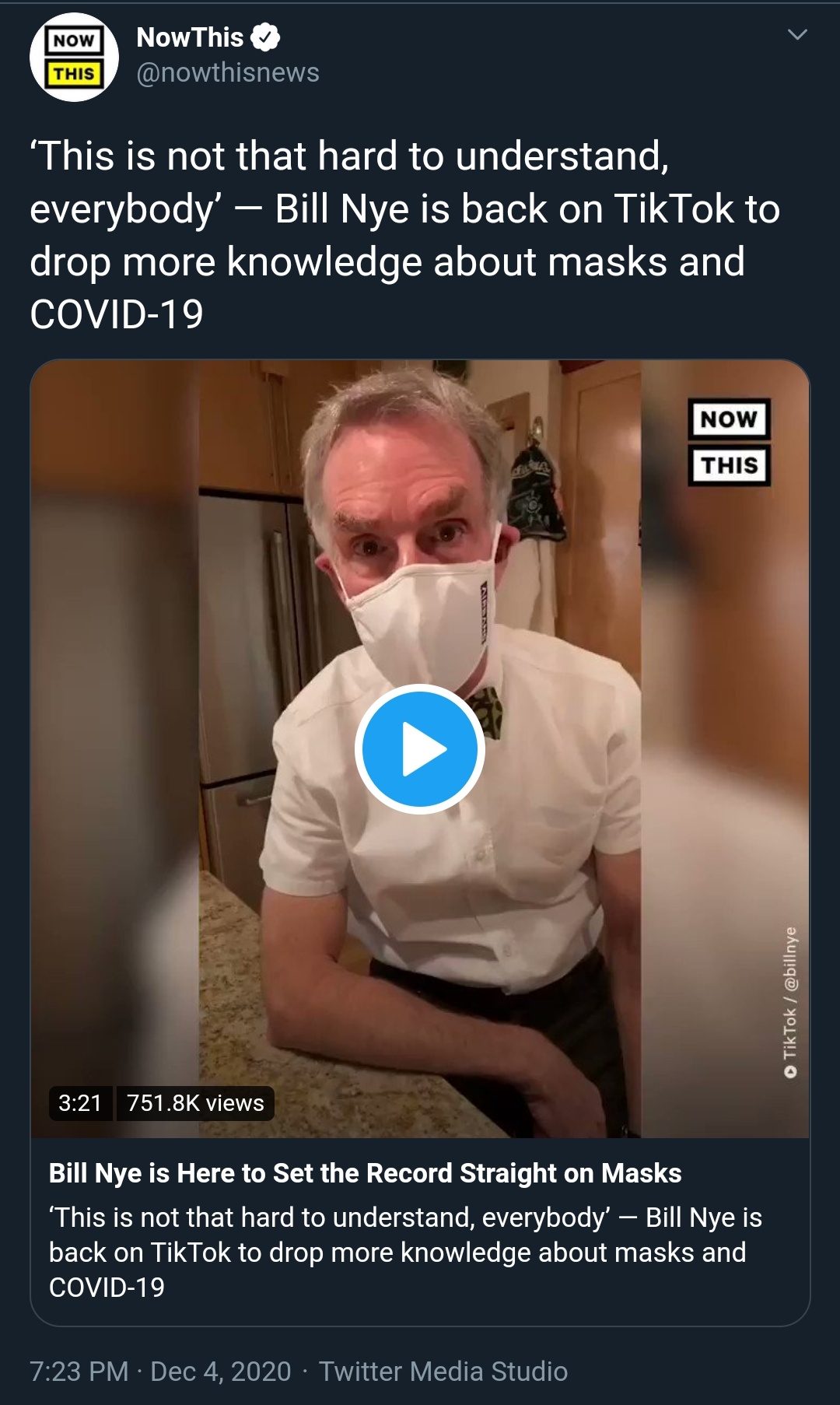Play the Bill Nye video
This screenshot has width=840, height=1405.
420,749
